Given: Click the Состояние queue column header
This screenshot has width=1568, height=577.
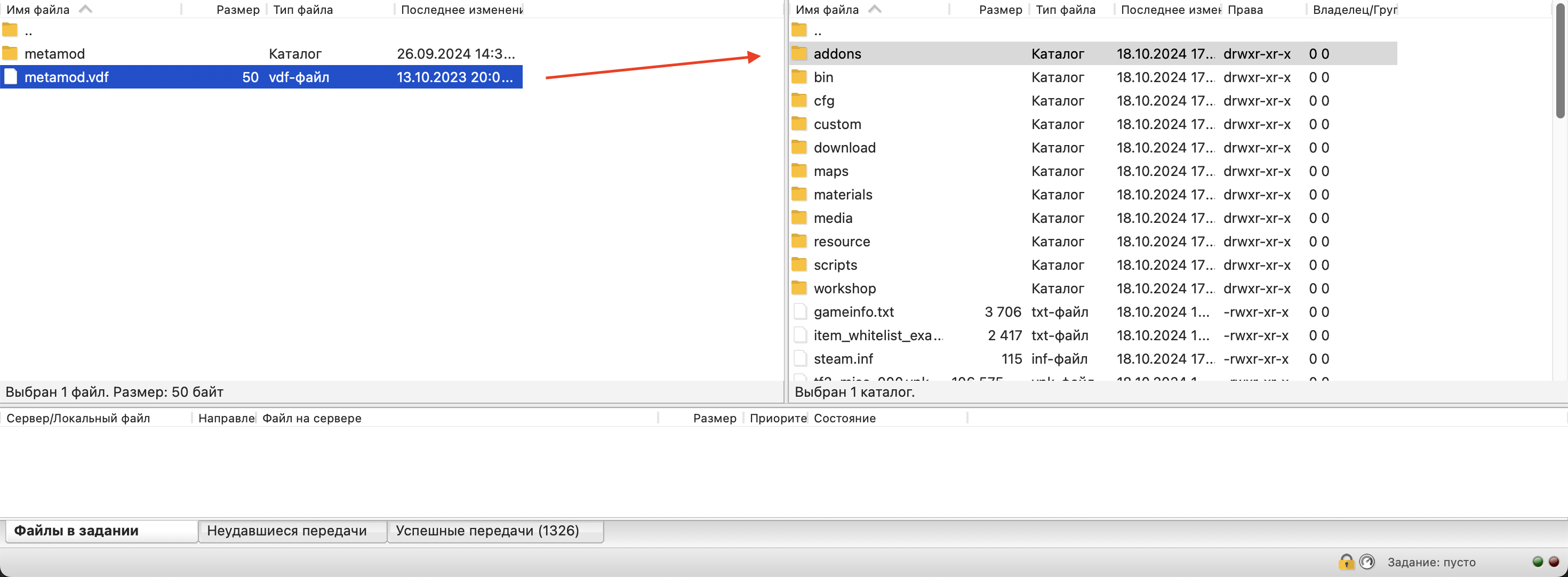Looking at the screenshot, I should coord(844,418).
